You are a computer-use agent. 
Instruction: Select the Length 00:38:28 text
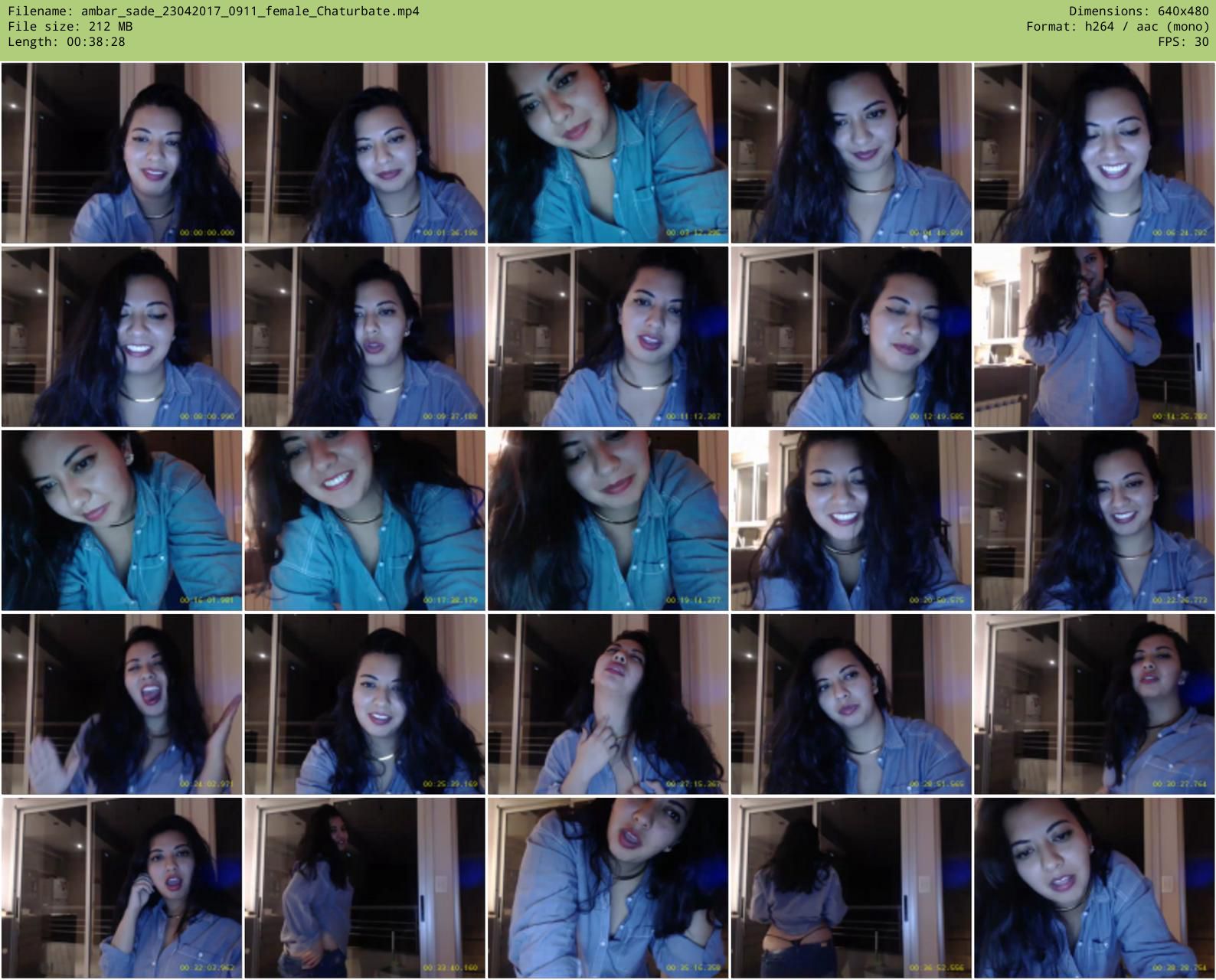click(x=67, y=42)
